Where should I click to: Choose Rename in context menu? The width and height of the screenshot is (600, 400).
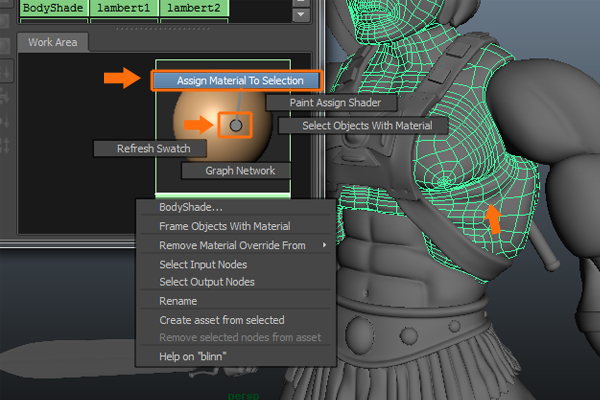pos(236,301)
